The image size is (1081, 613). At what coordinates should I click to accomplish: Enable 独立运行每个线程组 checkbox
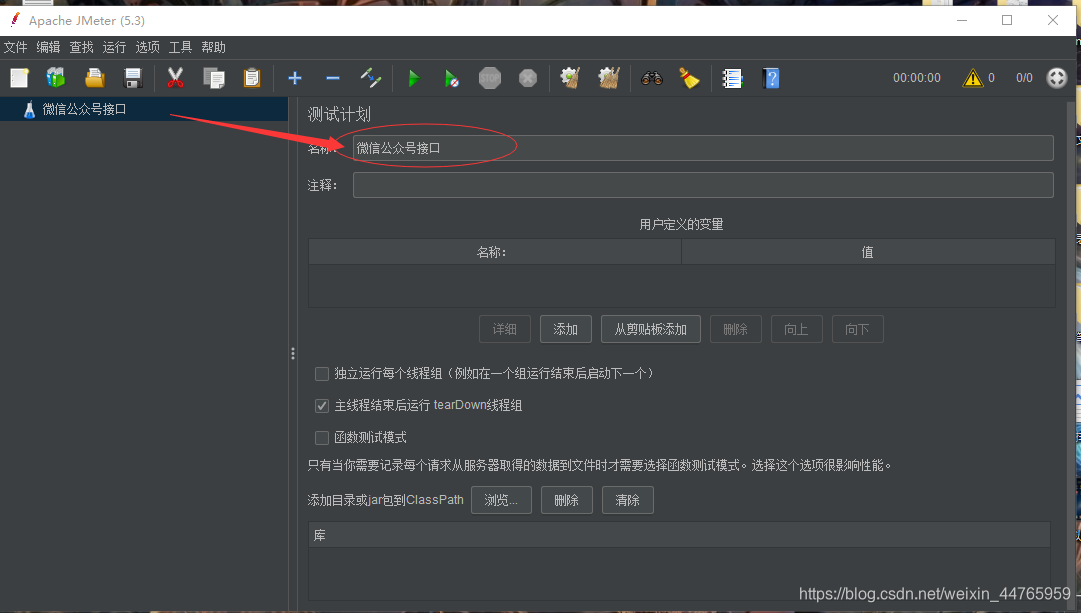(x=322, y=374)
